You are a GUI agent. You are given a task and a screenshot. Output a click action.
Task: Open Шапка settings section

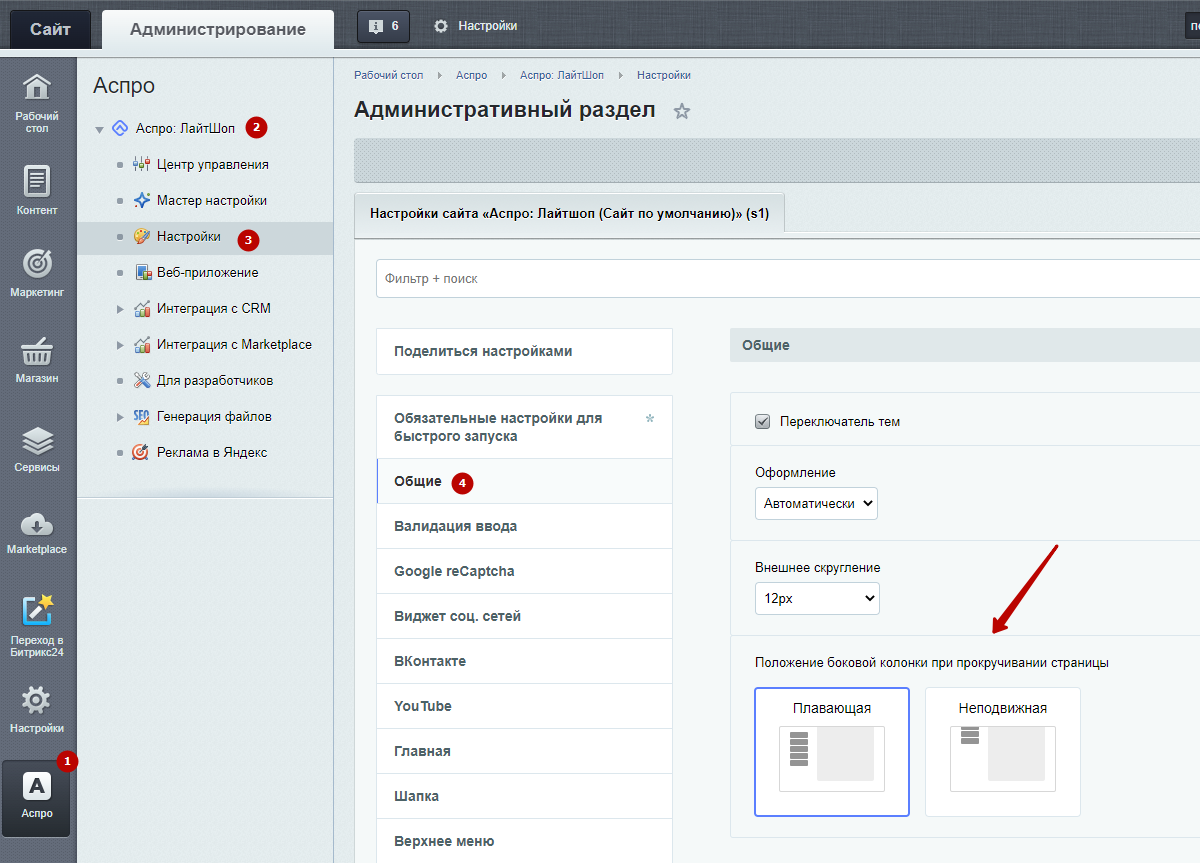coord(525,796)
